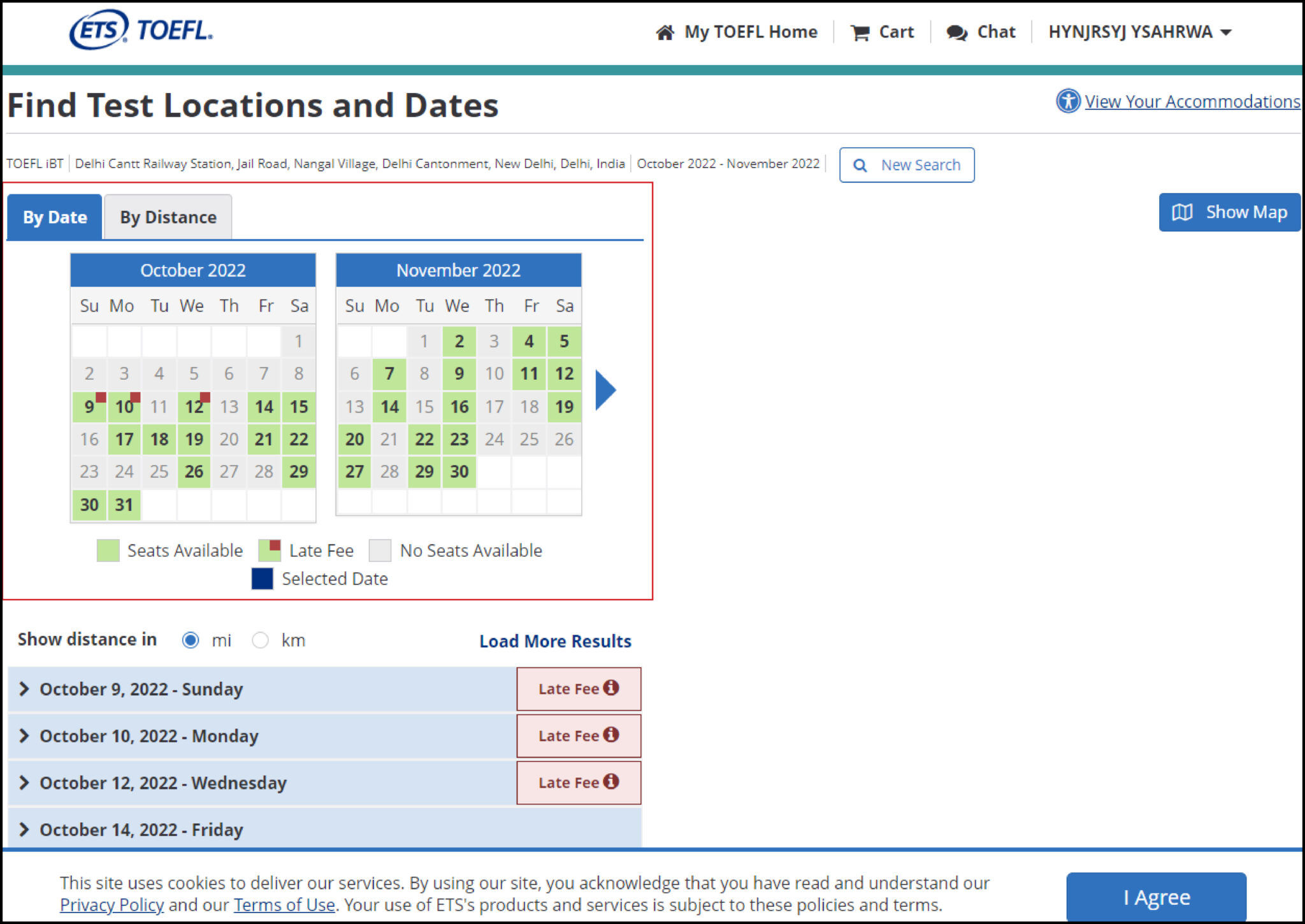Screen dimensions: 1305x924
Task: Click the magnifier icon in New Search
Action: point(860,165)
